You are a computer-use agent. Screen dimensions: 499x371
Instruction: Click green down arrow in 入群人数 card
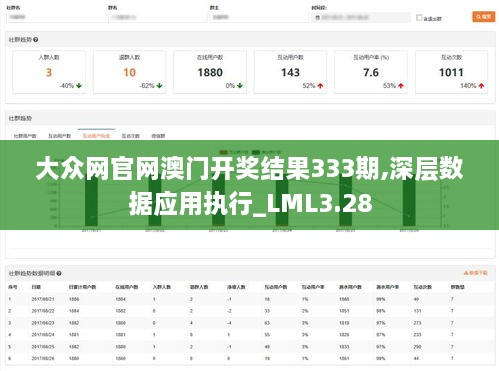(x=79, y=86)
